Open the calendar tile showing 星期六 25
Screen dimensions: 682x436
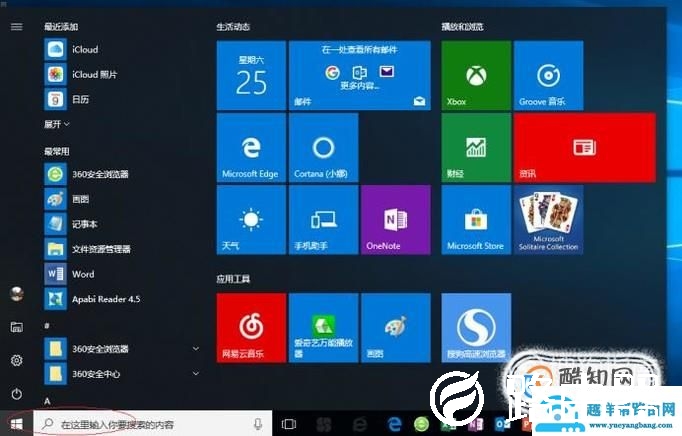pyautogui.click(x=251, y=75)
